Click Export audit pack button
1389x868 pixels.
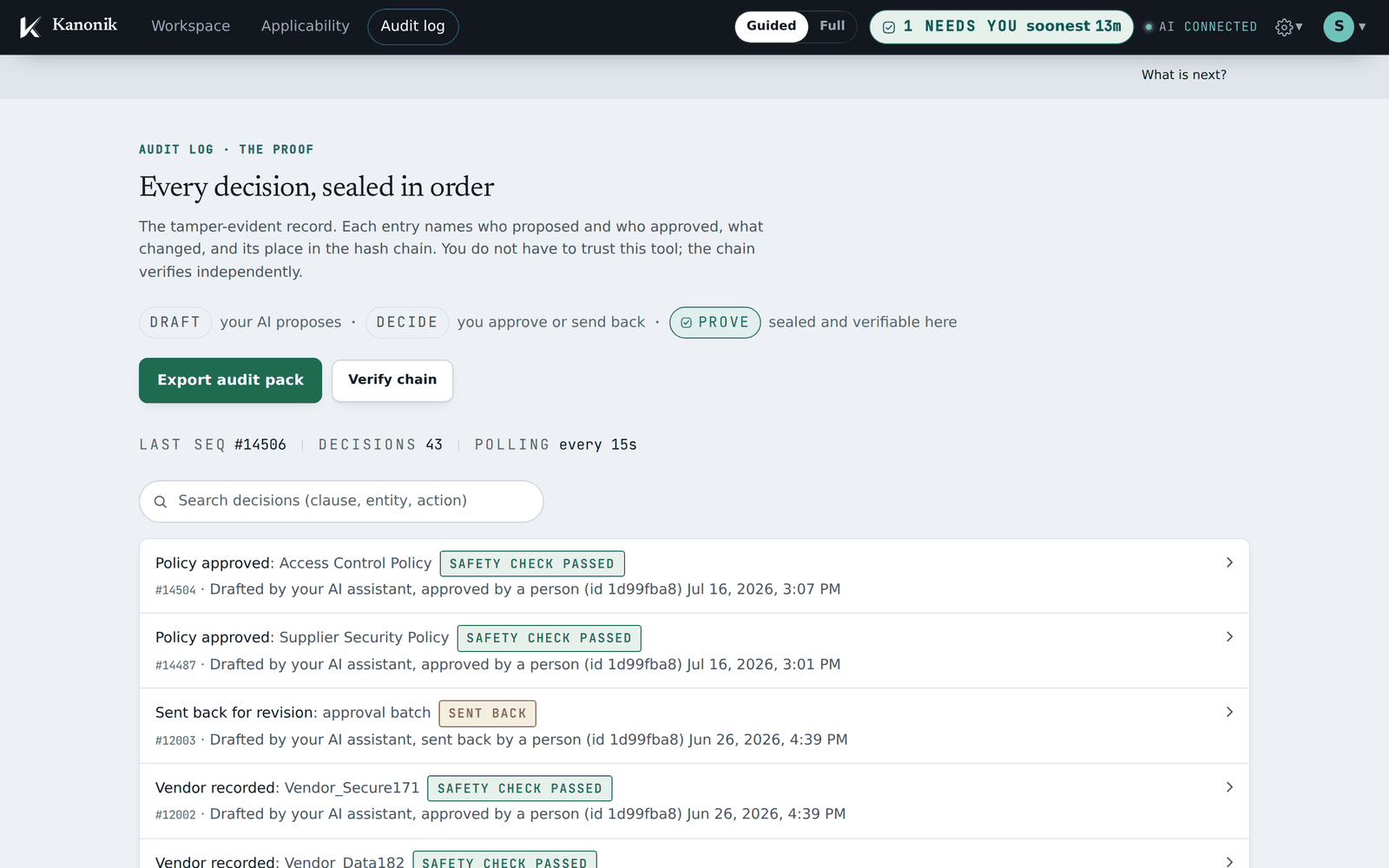click(230, 380)
